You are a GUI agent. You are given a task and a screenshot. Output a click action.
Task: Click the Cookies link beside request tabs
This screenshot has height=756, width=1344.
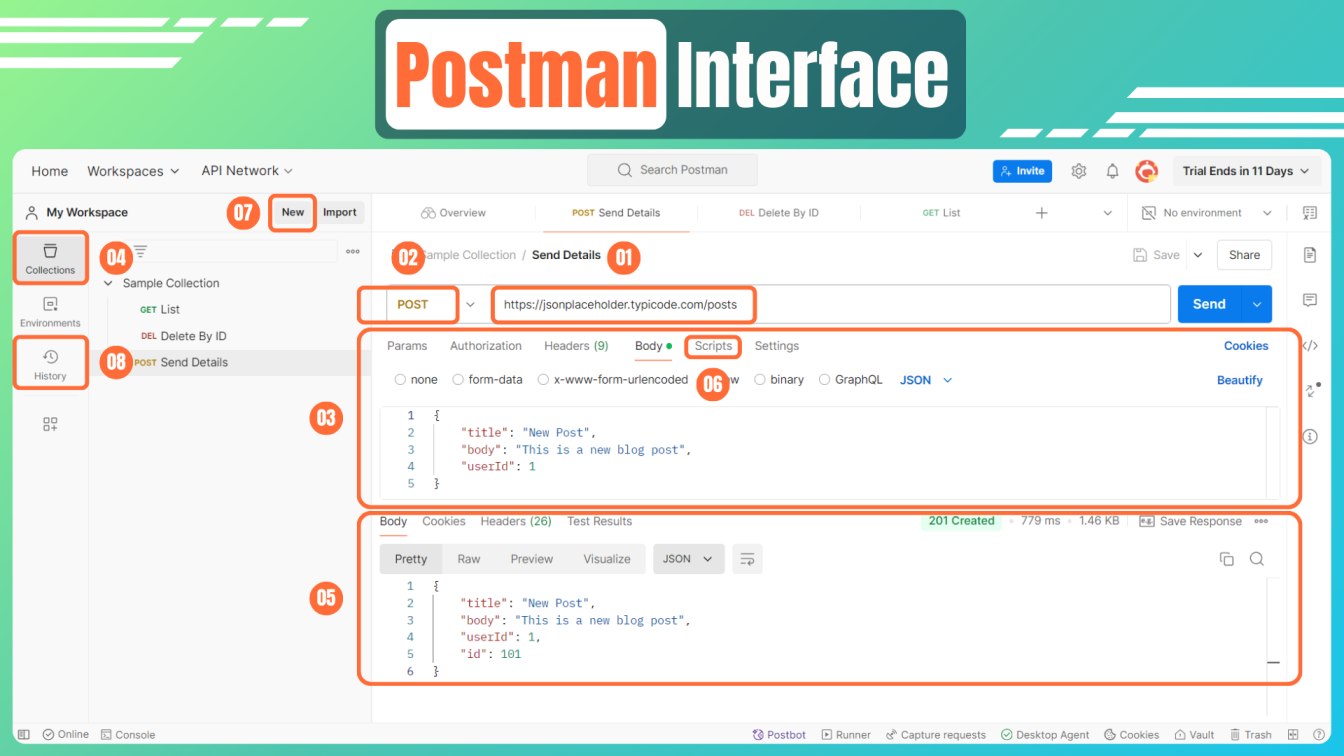click(1246, 346)
